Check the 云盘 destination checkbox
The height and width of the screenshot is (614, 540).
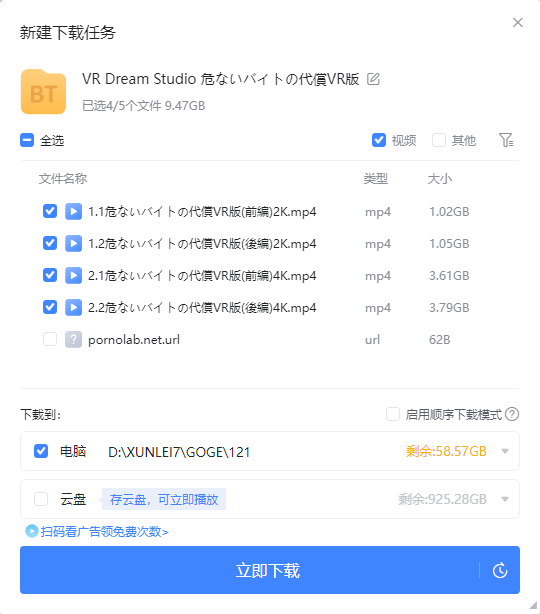(x=41, y=499)
